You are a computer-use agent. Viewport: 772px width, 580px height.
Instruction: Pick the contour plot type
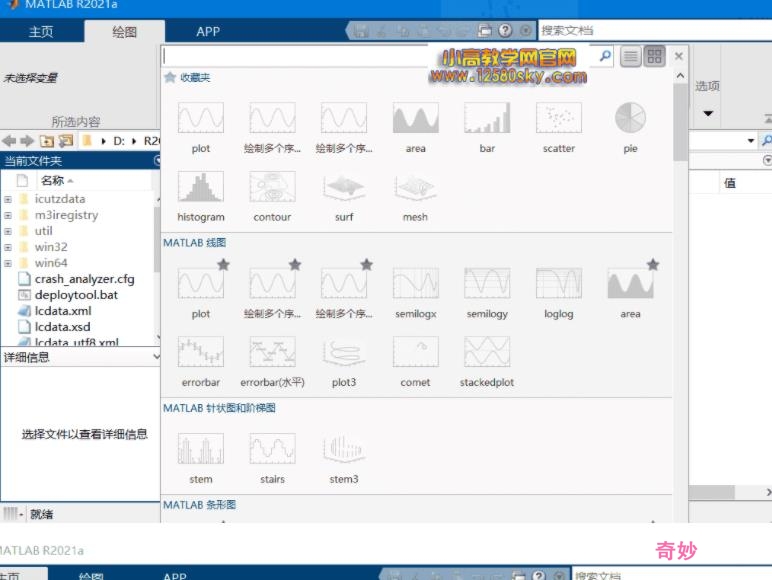click(272, 195)
